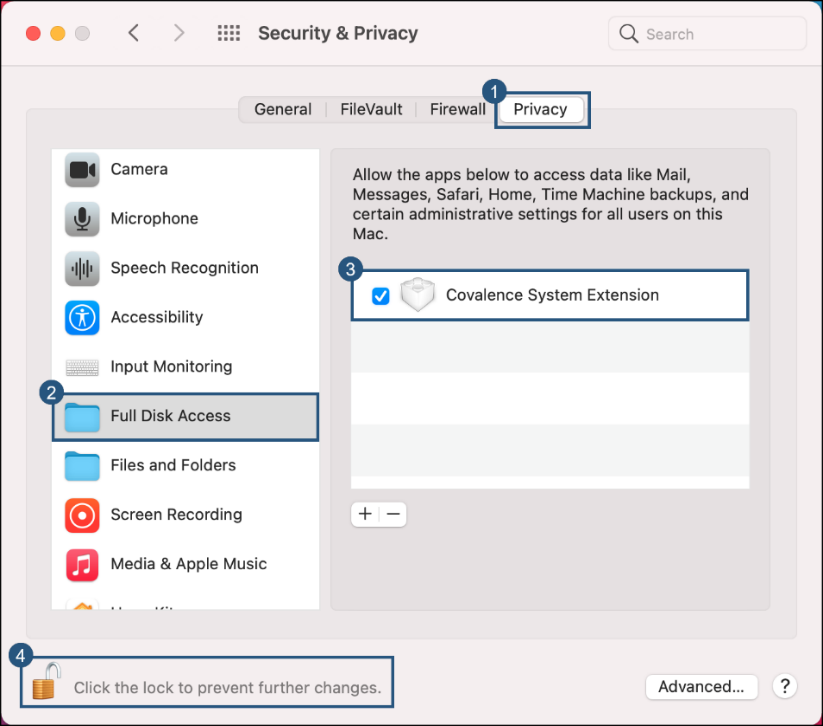Viewport: 823px width, 726px height.
Task: Click the help question mark button
Action: (x=785, y=687)
